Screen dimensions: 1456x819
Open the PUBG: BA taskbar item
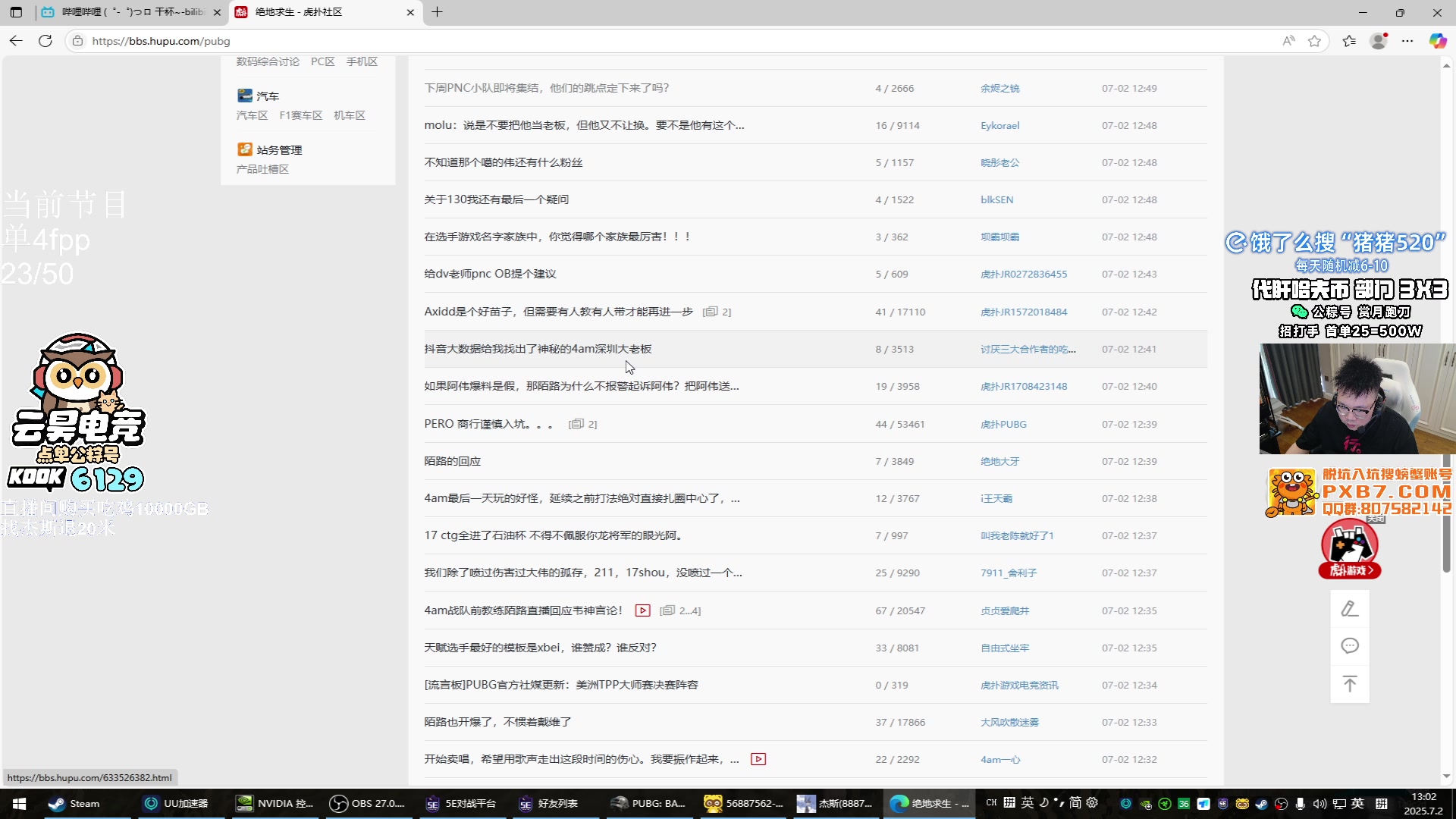tap(648, 803)
